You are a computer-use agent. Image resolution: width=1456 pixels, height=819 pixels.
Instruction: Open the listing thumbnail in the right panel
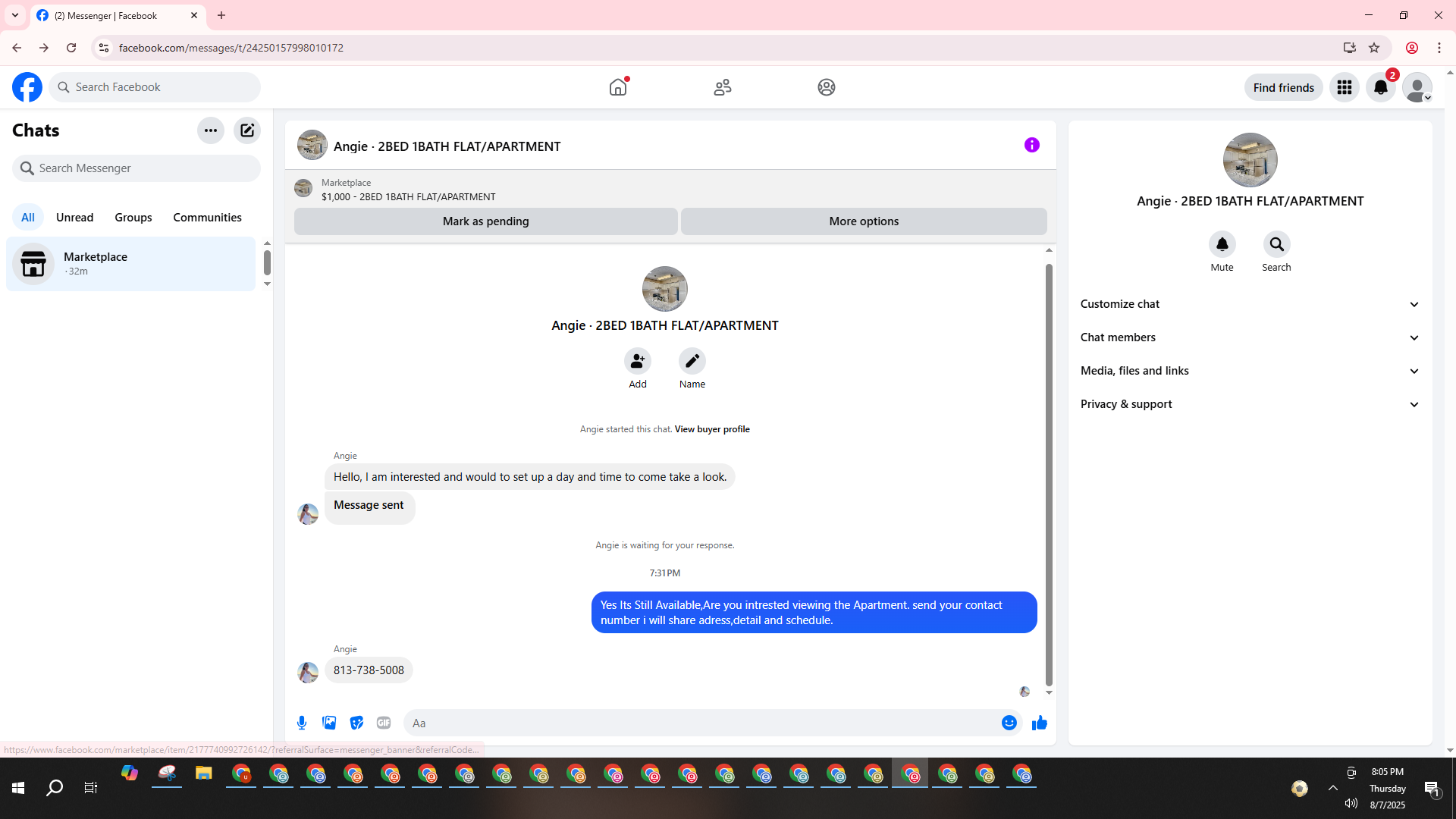pos(1250,160)
